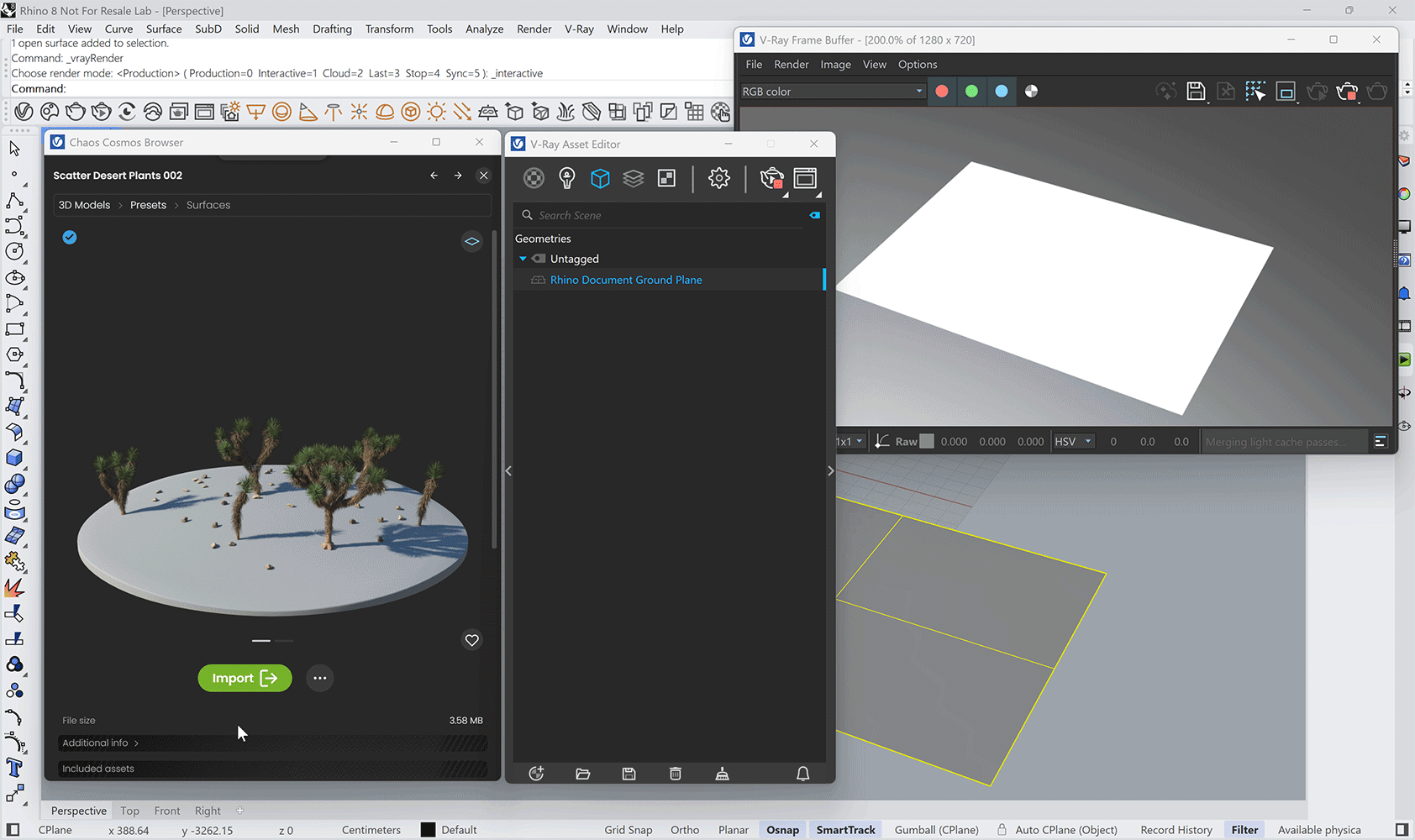
Task: Toggle Osnap in the status bar
Action: pos(782,830)
